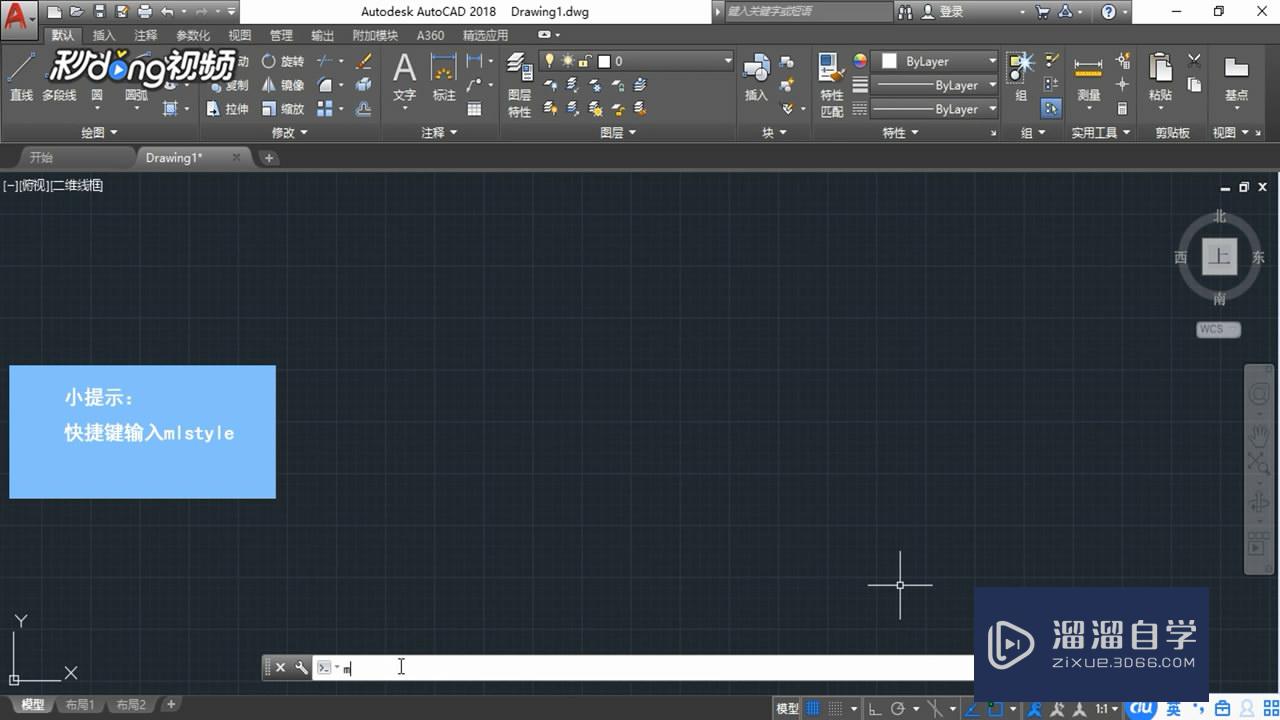Select the Rotate (旋转) tool
This screenshot has height=720, width=1280.
click(283, 61)
